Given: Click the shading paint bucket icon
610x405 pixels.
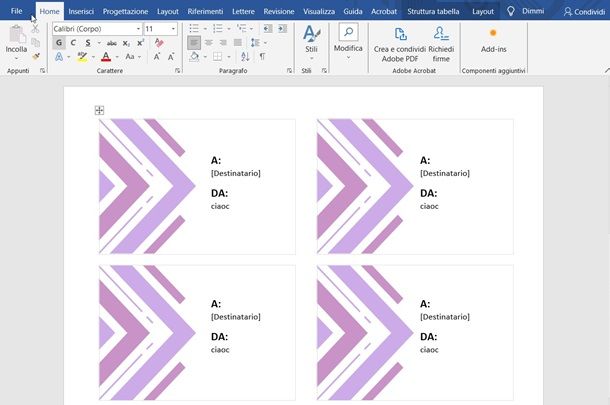Looking at the screenshot, I should pos(194,57).
